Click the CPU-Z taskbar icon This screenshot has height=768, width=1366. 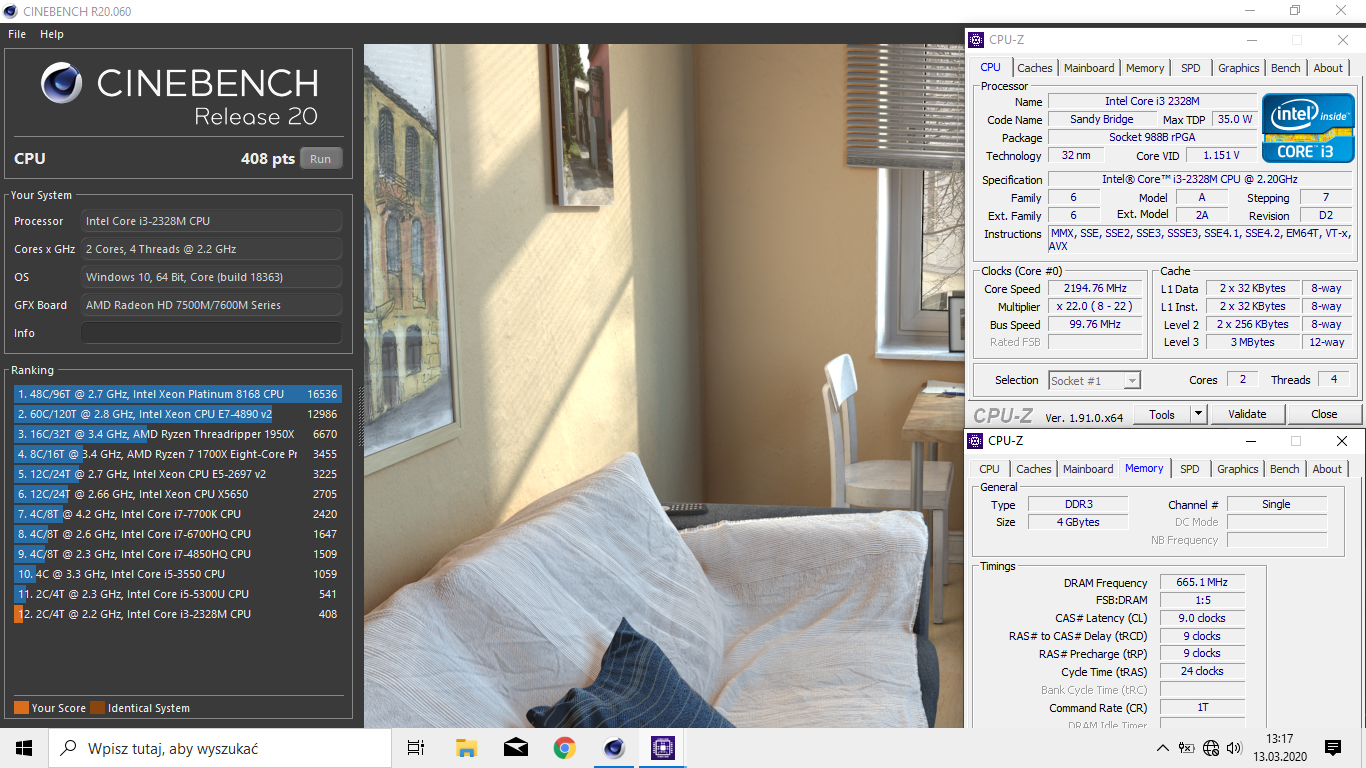(663, 748)
